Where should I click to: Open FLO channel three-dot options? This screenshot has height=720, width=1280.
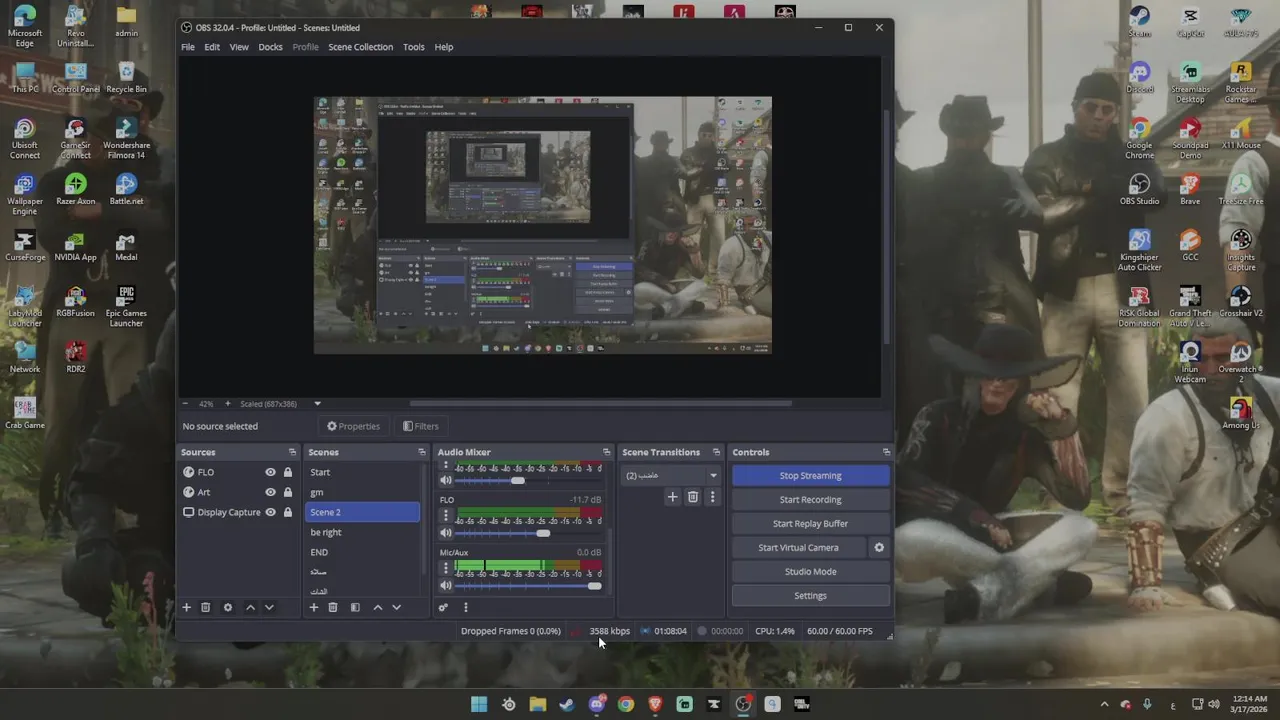446,516
